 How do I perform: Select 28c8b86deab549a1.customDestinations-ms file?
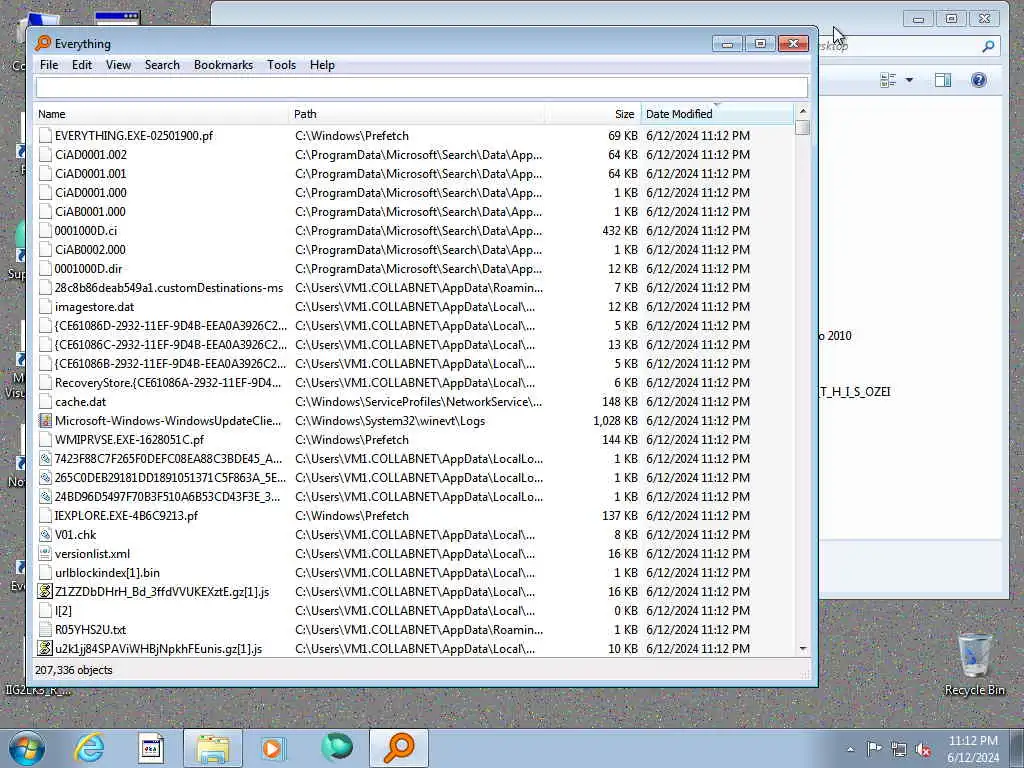169,287
